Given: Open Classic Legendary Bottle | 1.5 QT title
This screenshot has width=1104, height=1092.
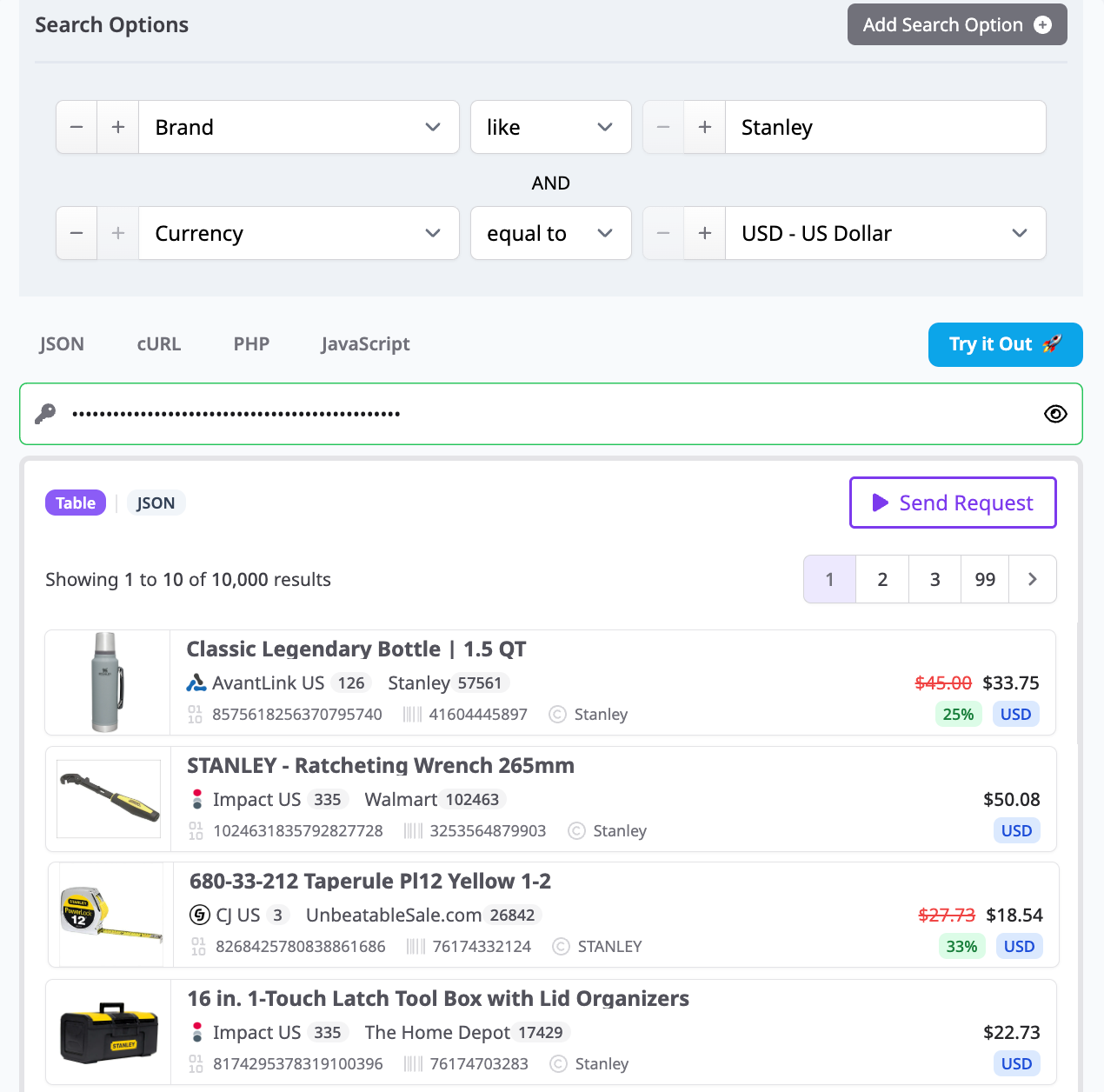Looking at the screenshot, I should point(356,649).
